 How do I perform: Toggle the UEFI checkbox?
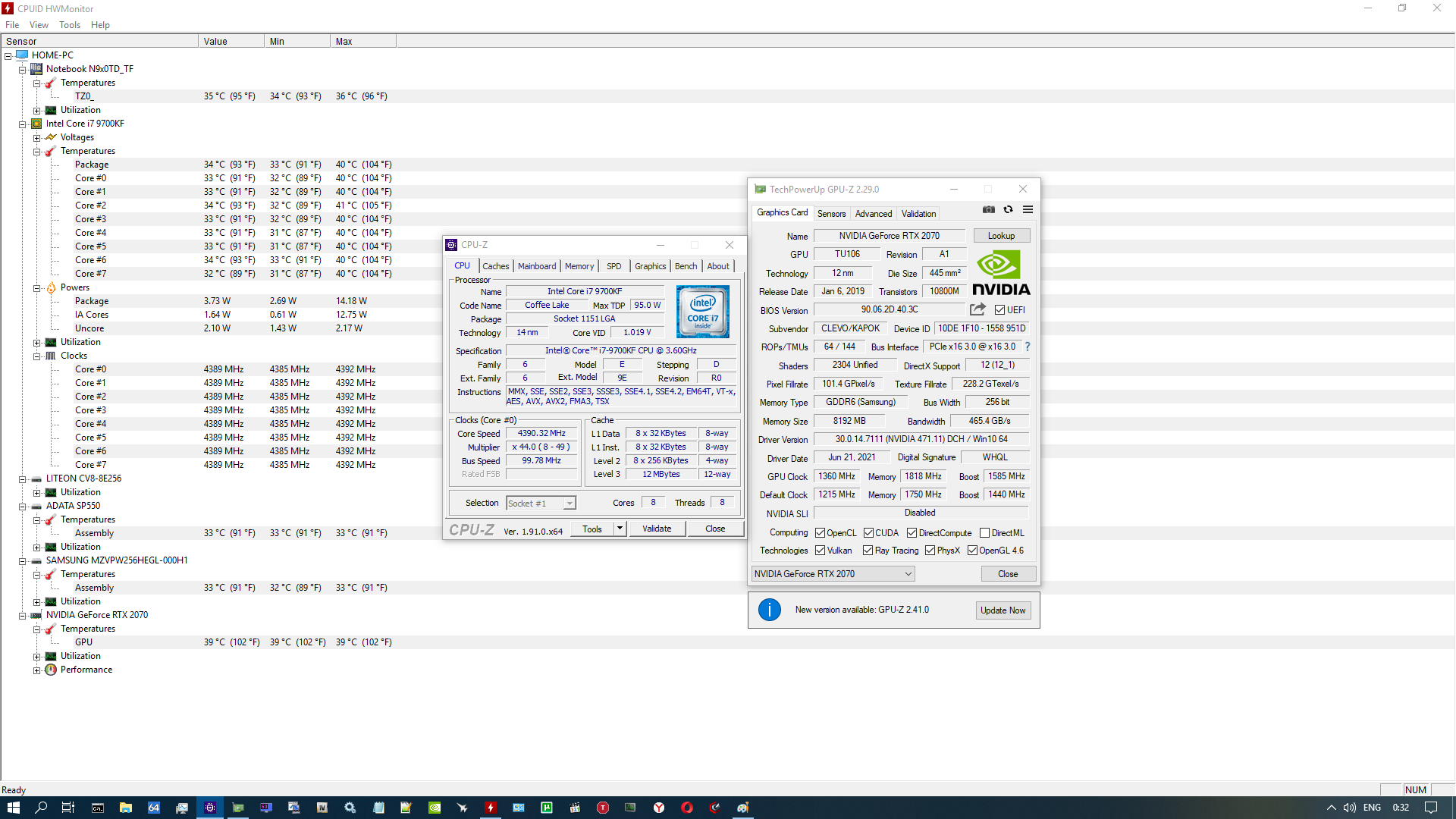pos(999,310)
